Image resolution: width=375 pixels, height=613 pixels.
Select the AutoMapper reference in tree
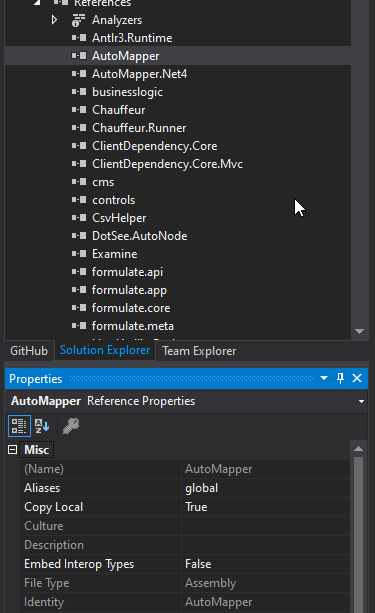click(126, 56)
